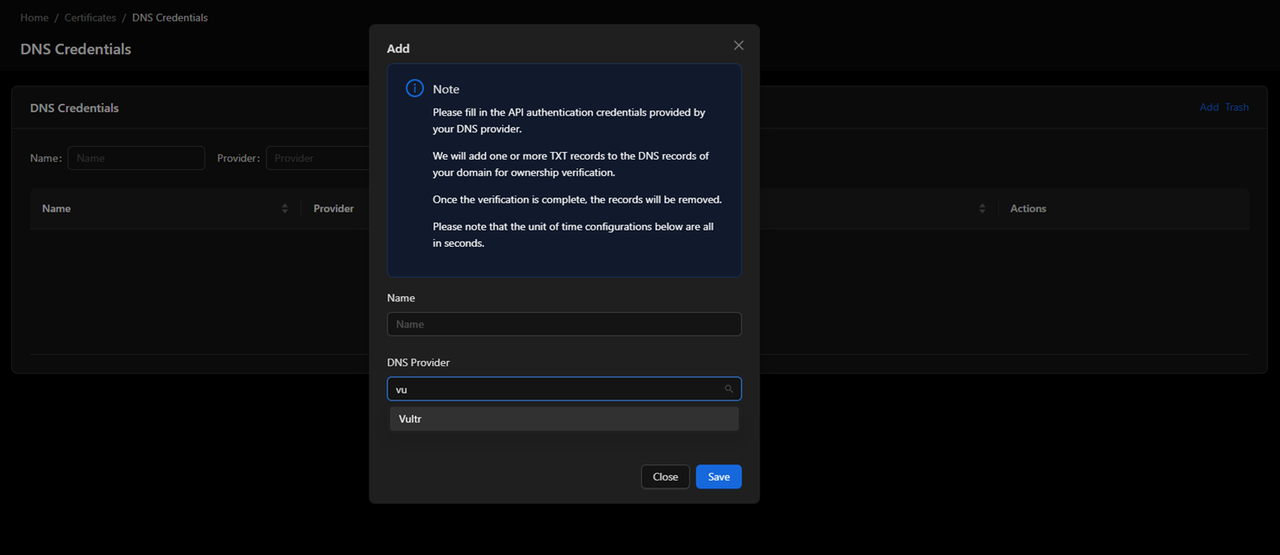Click the Close button in the dialog
This screenshot has height=555, width=1280.
point(665,477)
